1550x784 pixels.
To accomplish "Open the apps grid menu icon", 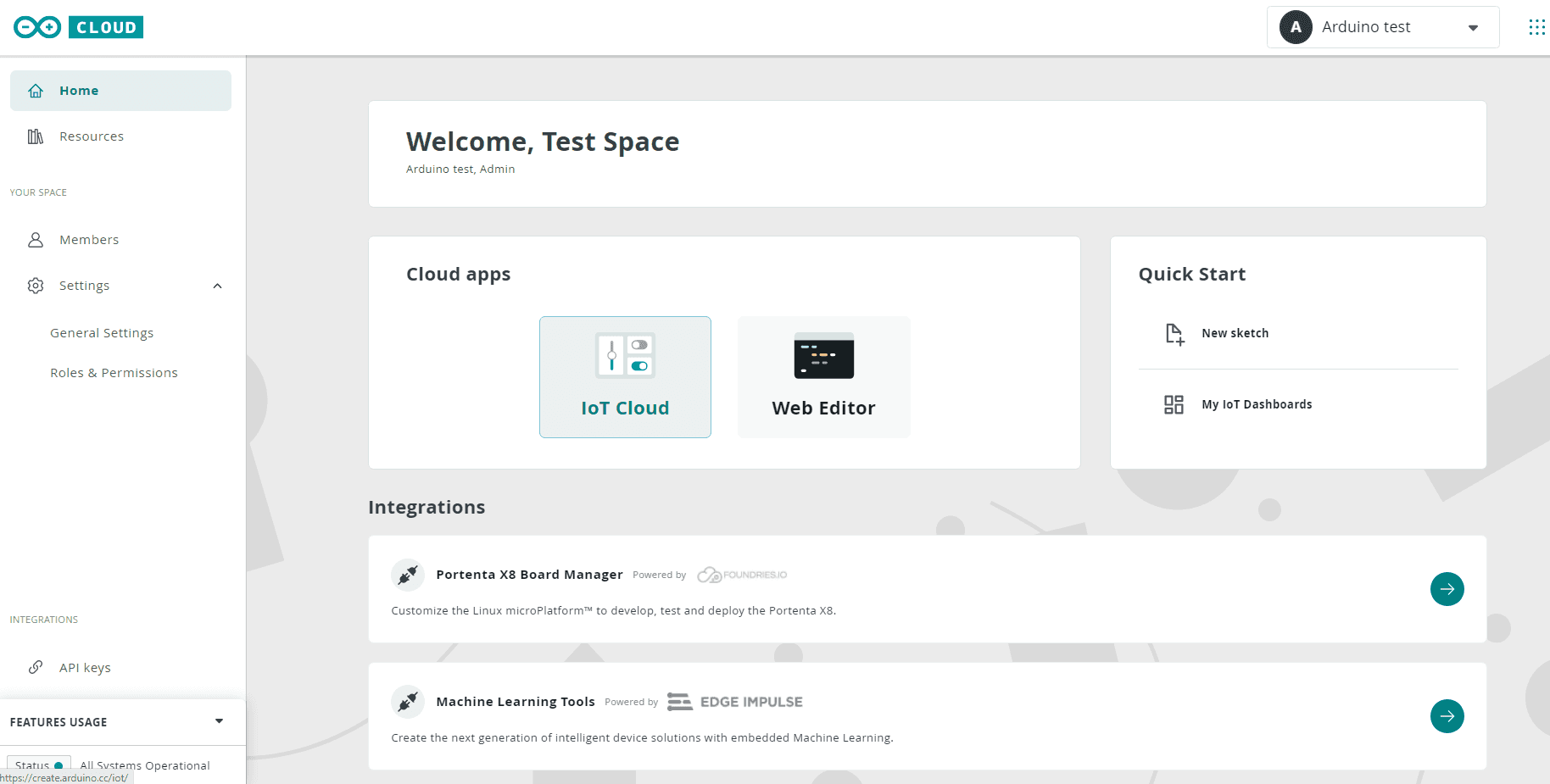I will 1536,27.
